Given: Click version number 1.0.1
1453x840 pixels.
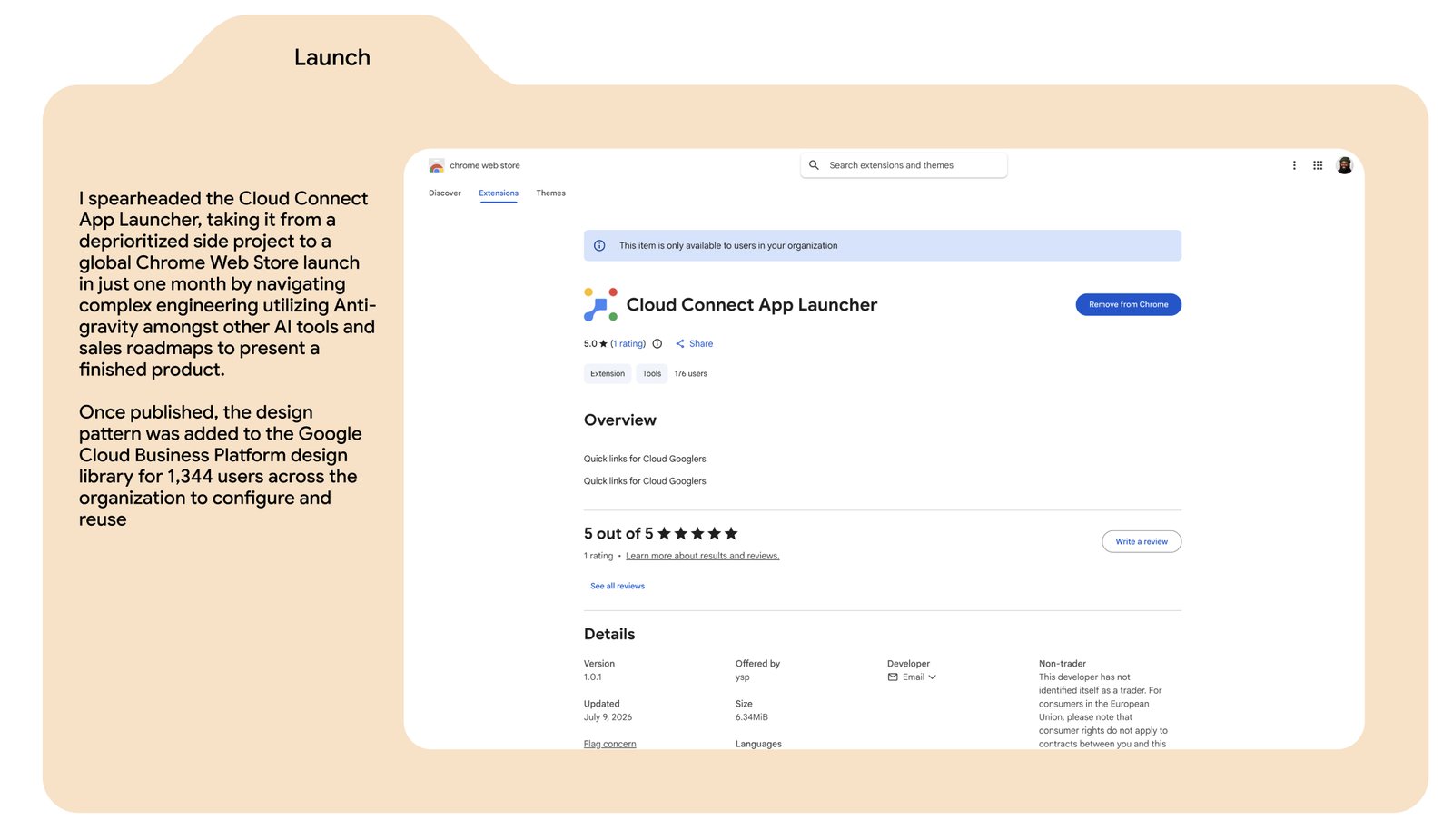Looking at the screenshot, I should (x=593, y=677).
